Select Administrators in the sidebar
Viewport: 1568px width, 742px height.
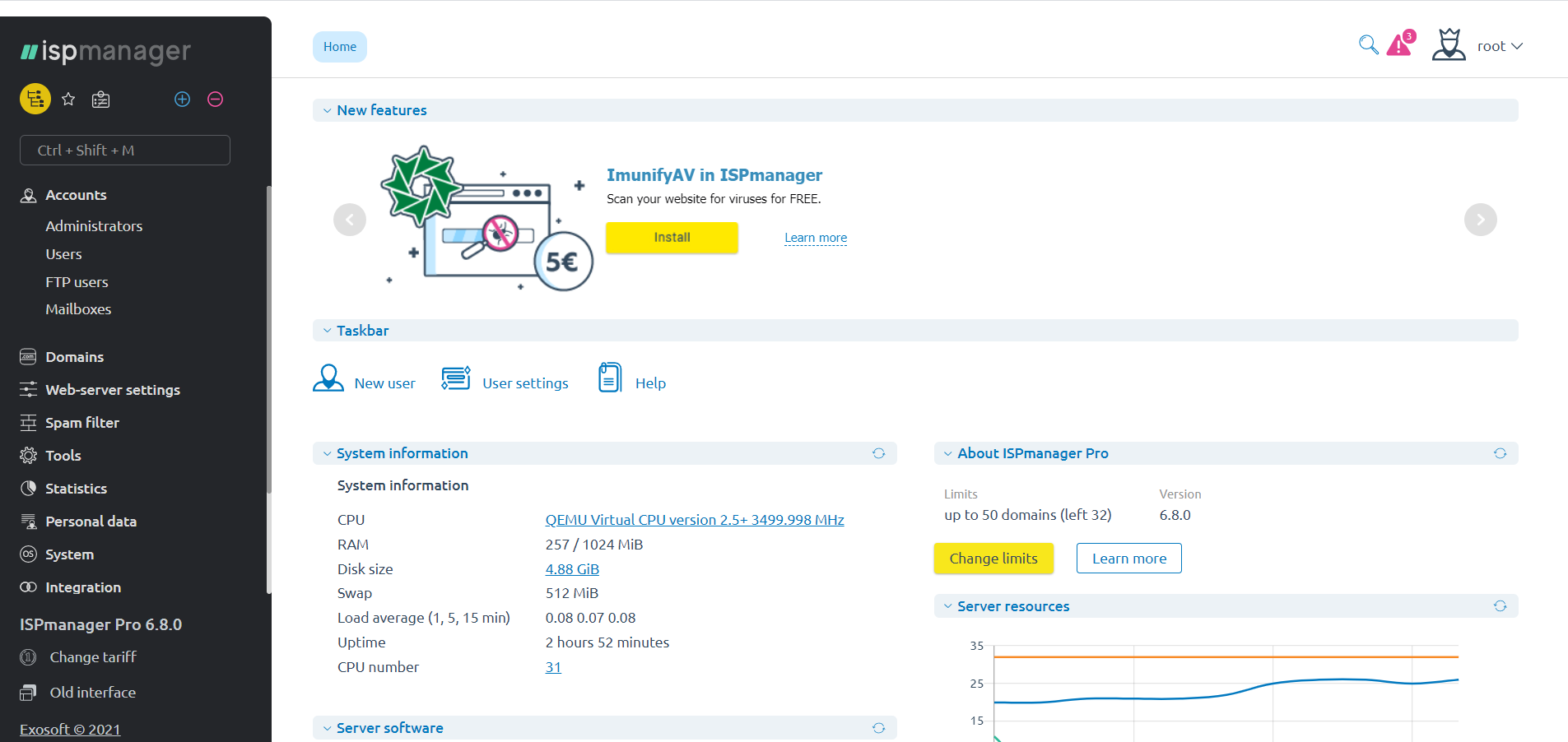(94, 226)
